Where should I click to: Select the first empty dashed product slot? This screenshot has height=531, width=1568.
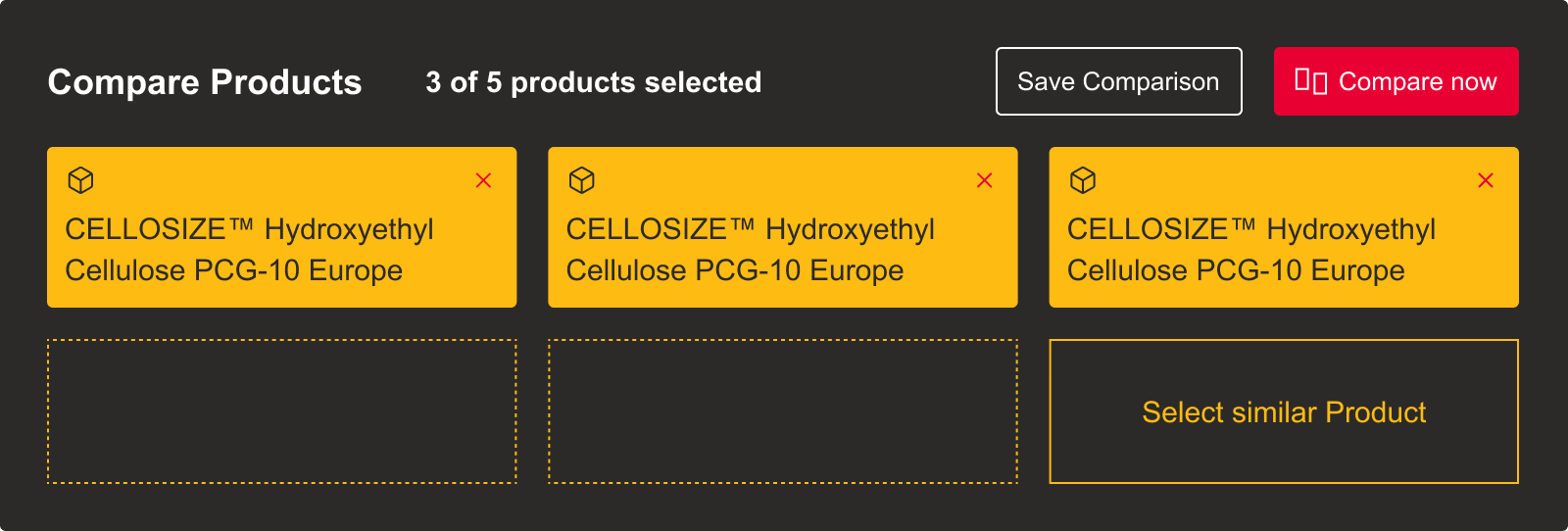[282, 411]
